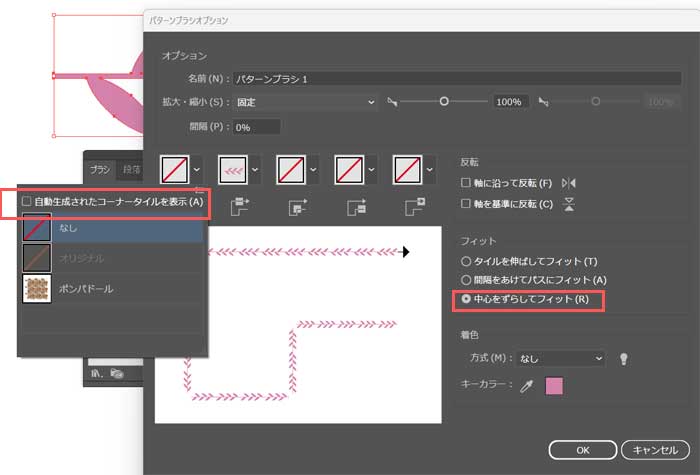Click the disabled second scale slider handle
Screen dimensions: 700x475
(x=596, y=101)
